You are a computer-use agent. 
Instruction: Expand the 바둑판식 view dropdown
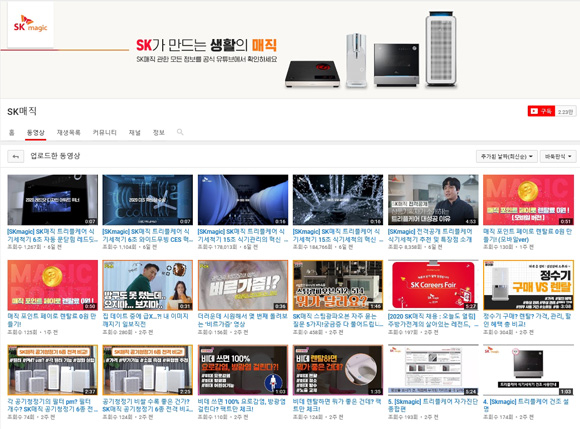(x=558, y=156)
